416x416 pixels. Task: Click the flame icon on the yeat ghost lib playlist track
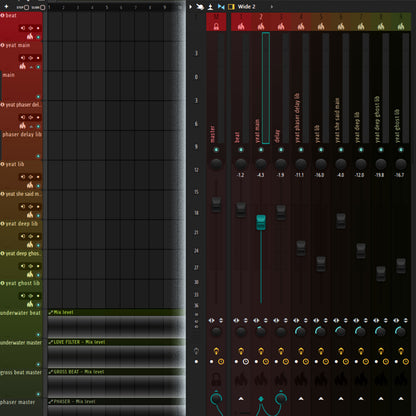click(x=30, y=304)
